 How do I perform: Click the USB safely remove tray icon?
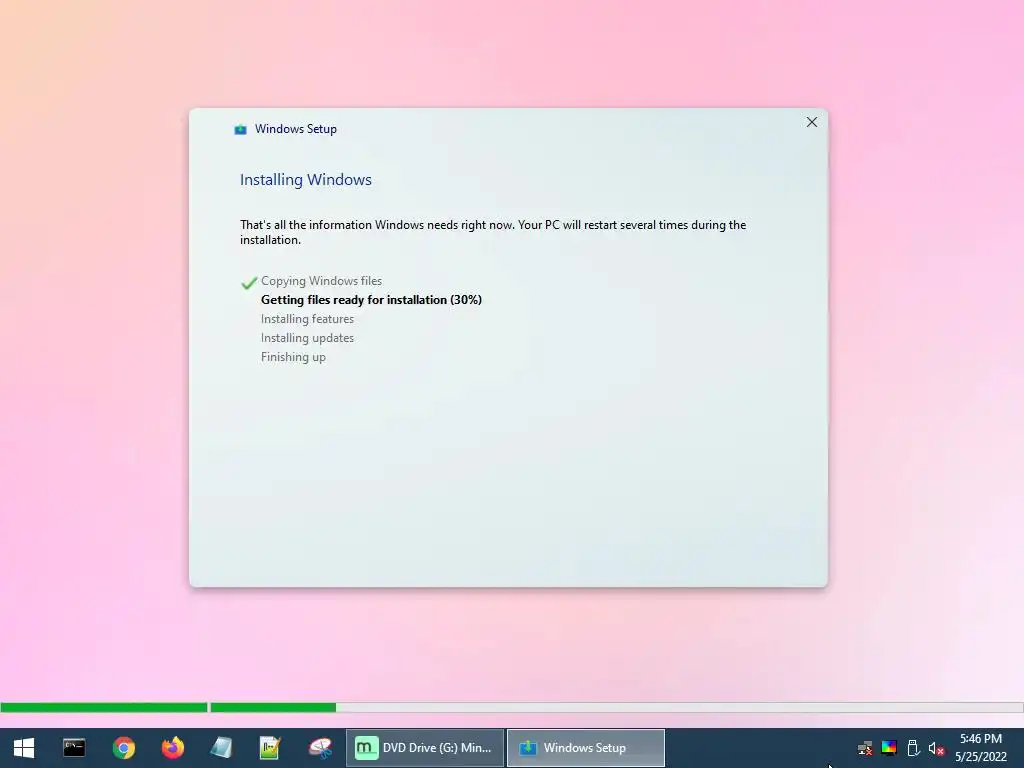click(x=913, y=748)
